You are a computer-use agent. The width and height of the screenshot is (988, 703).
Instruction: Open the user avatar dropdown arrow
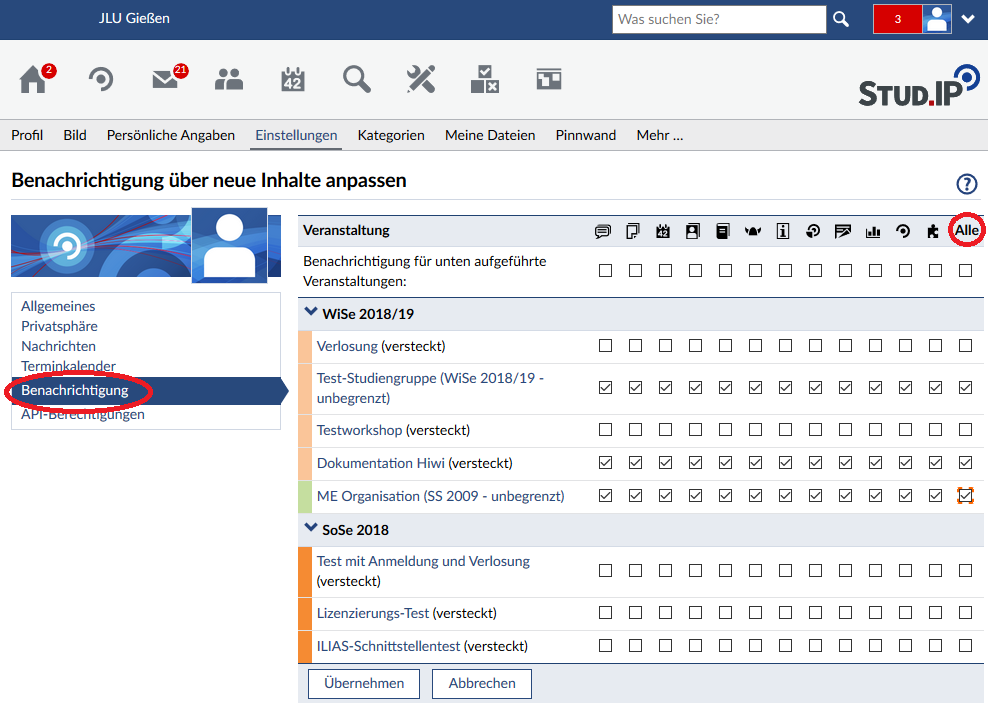pyautogui.click(x=967, y=19)
